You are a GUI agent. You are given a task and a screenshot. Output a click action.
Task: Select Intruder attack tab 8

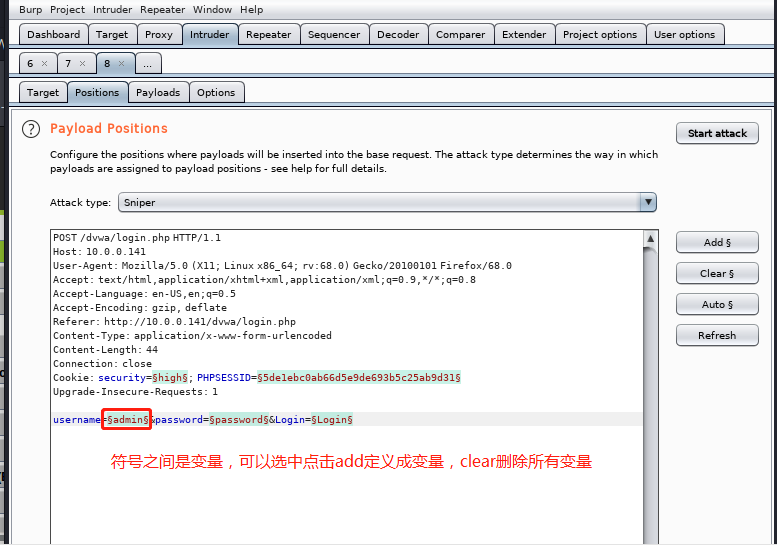click(x=107, y=63)
